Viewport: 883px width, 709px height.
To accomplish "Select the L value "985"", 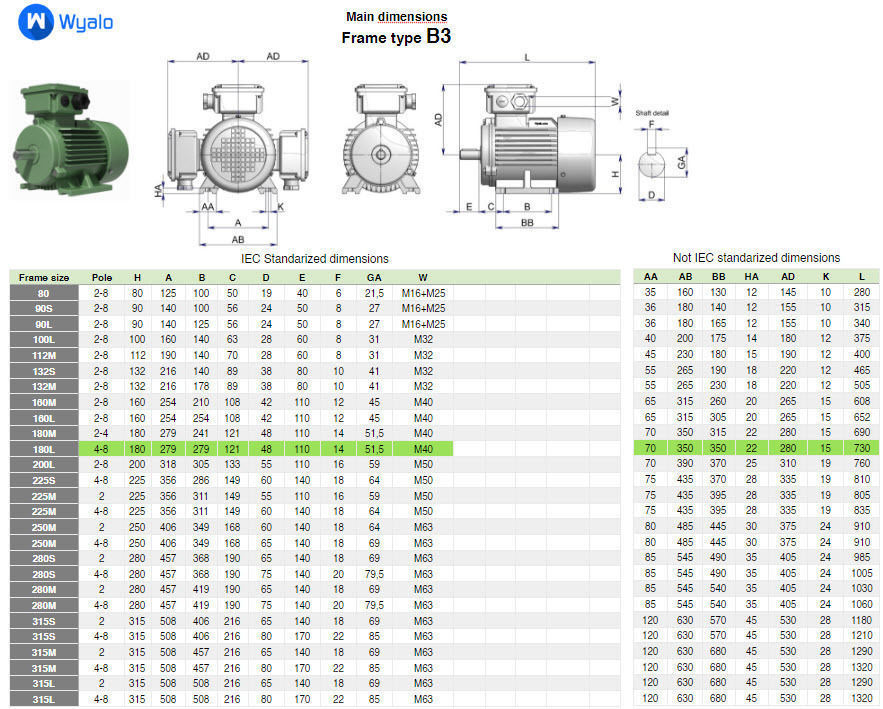I will click(x=862, y=557).
